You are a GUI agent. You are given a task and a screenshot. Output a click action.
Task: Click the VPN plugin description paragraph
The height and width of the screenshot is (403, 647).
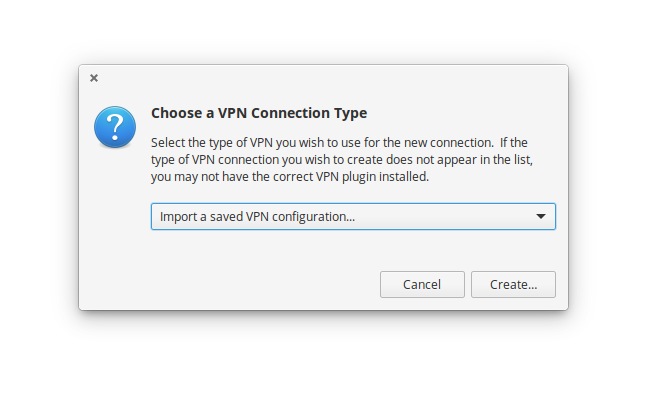coord(342,160)
